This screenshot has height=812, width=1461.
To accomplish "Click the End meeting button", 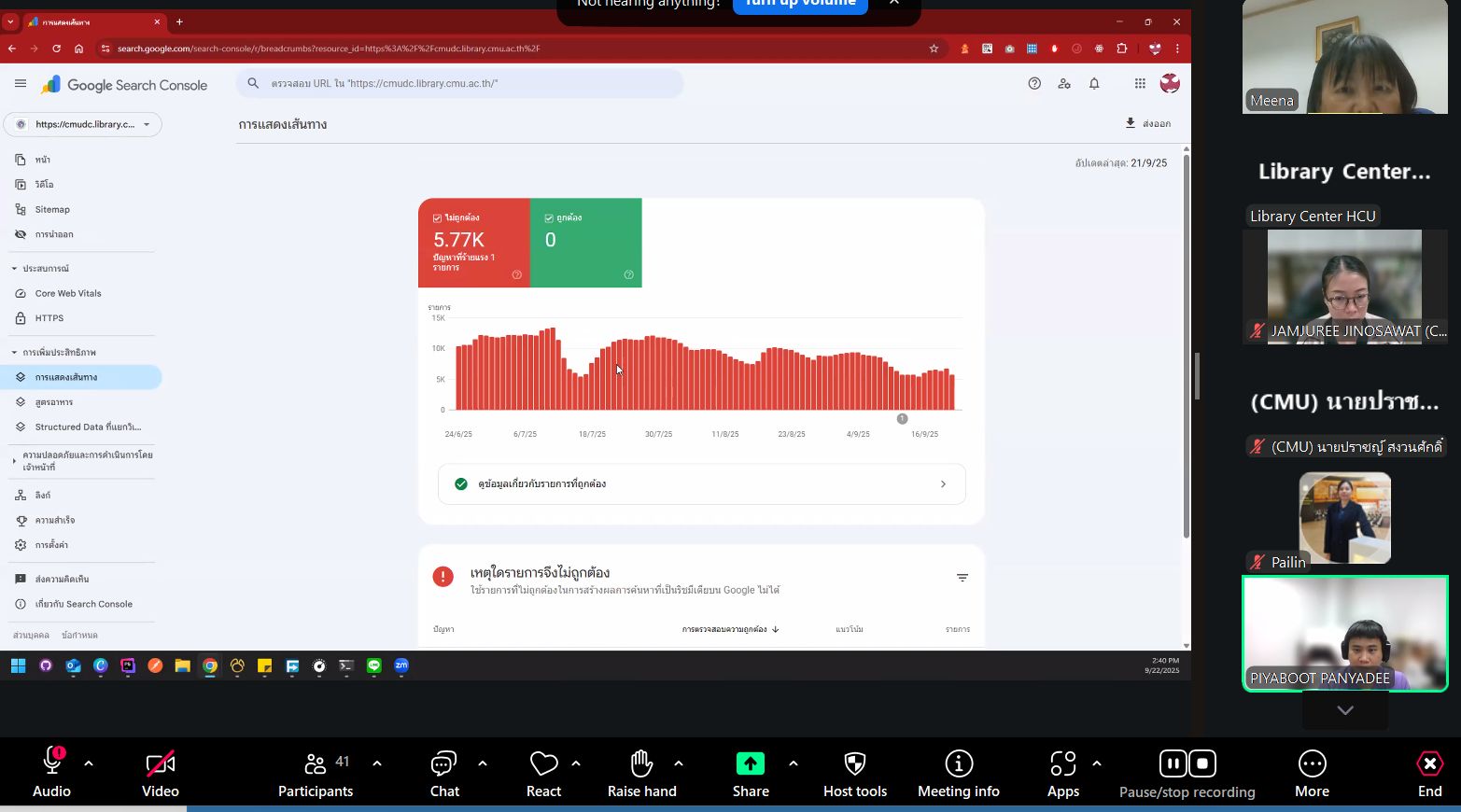I will click(x=1429, y=764).
